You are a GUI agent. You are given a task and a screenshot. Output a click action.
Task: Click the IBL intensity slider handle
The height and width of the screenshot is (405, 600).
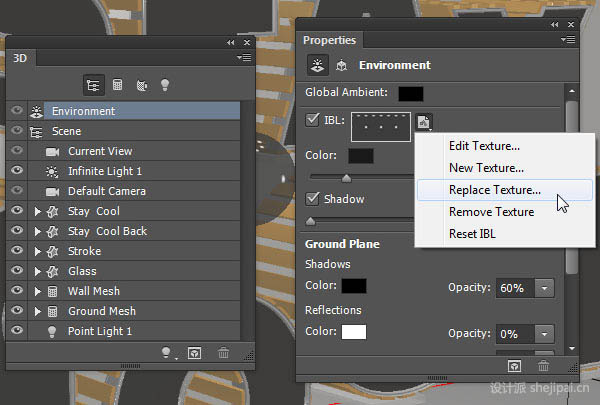[346, 178]
